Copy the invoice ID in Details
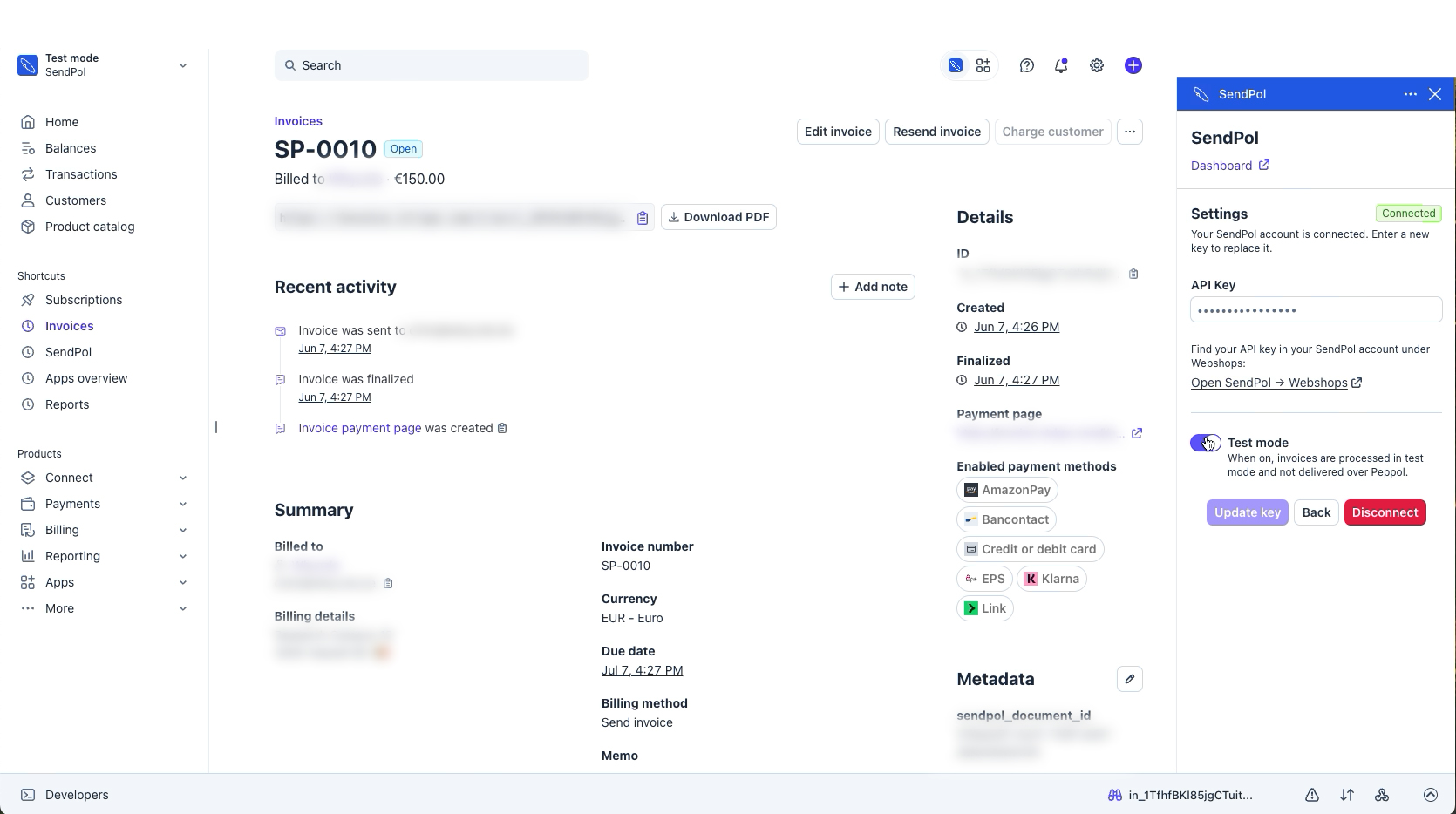Image resolution: width=1456 pixels, height=814 pixels. (x=1133, y=274)
